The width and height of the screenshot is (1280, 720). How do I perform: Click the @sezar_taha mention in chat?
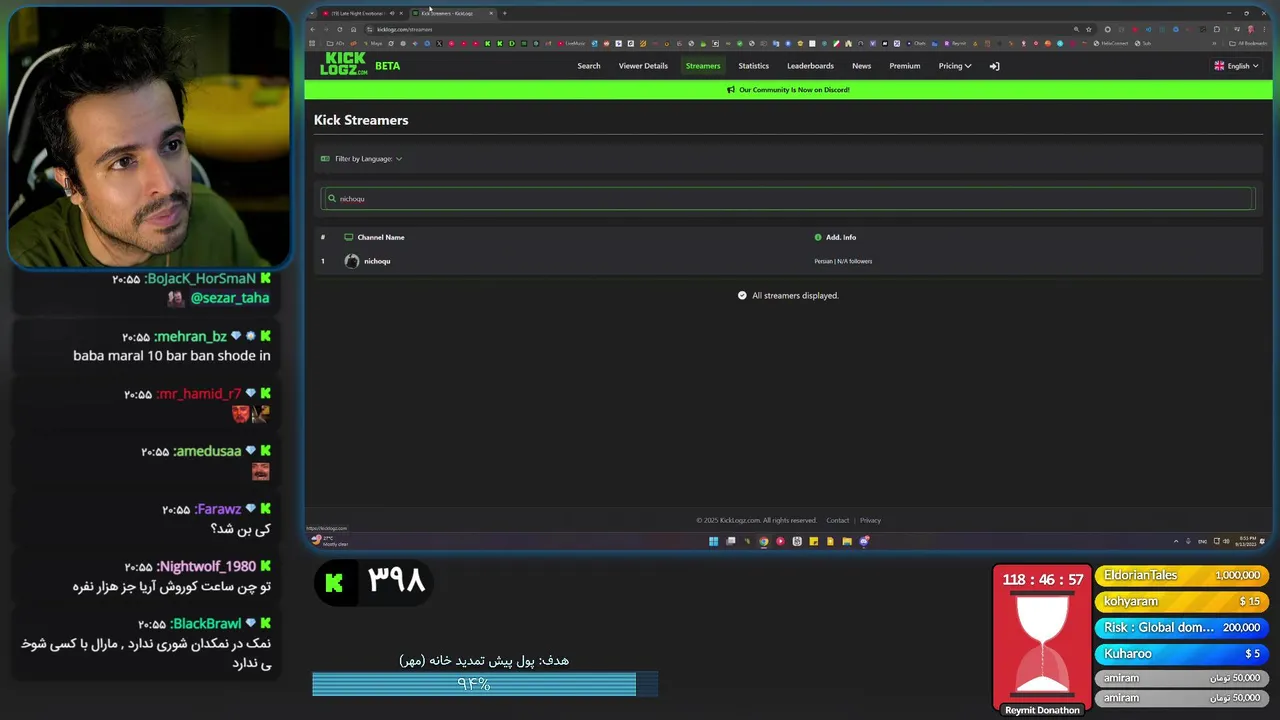(230, 298)
